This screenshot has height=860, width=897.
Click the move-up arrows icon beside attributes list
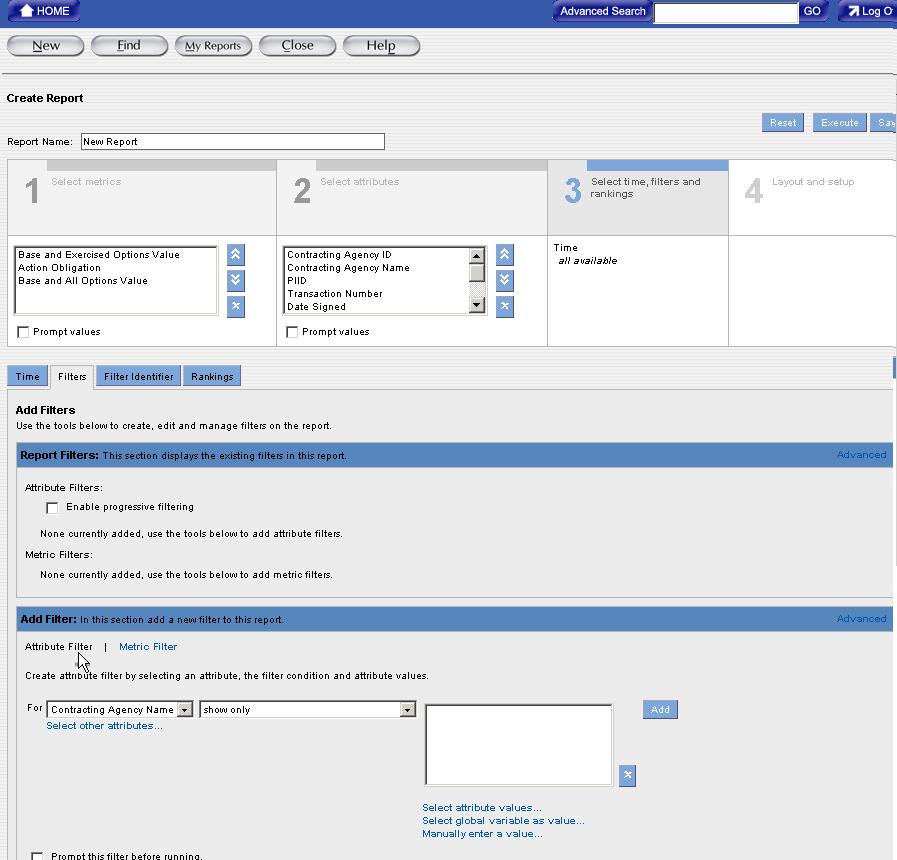(x=504, y=255)
